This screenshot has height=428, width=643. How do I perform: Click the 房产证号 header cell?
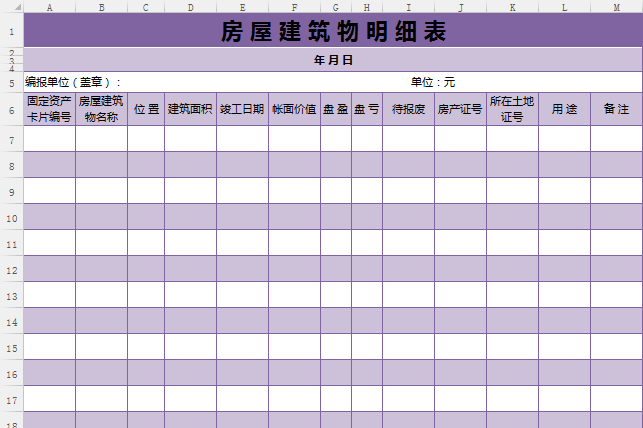pos(460,109)
